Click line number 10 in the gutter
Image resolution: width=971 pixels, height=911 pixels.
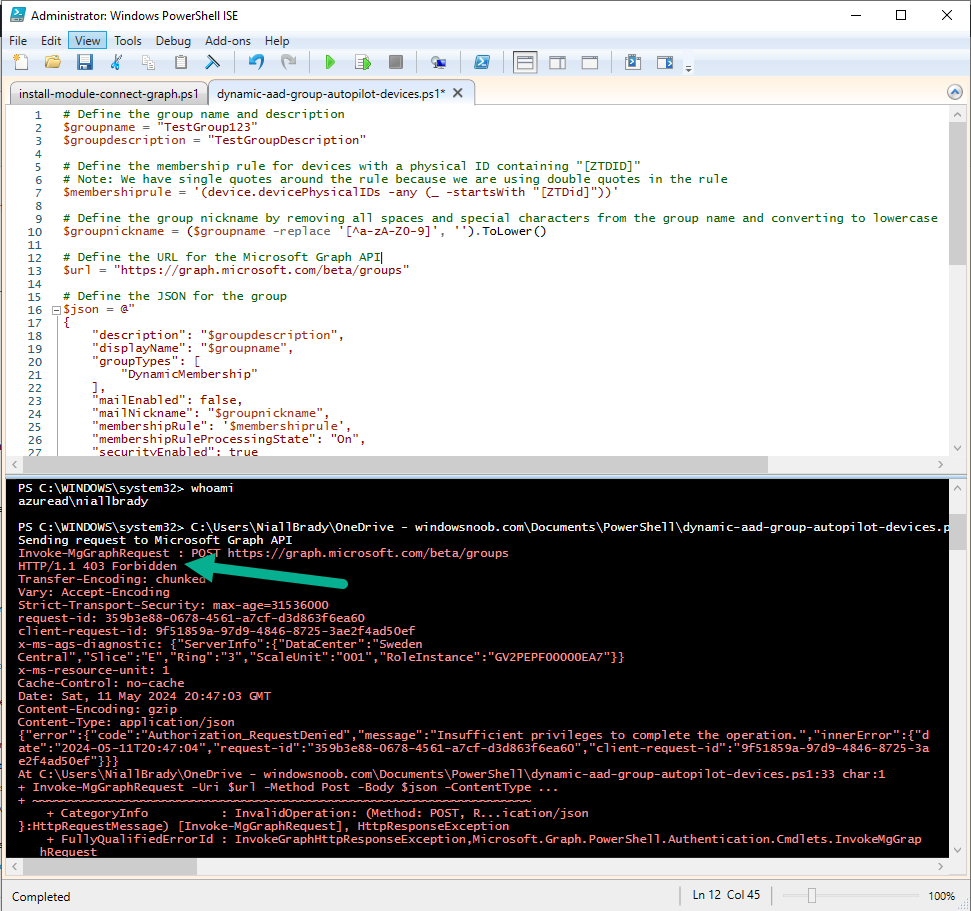[x=35, y=232]
